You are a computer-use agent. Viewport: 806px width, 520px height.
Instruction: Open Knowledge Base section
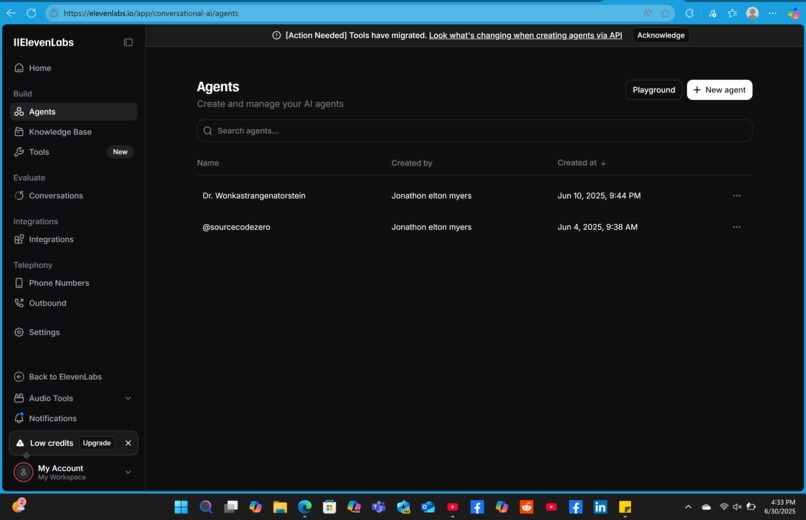[x=60, y=132]
